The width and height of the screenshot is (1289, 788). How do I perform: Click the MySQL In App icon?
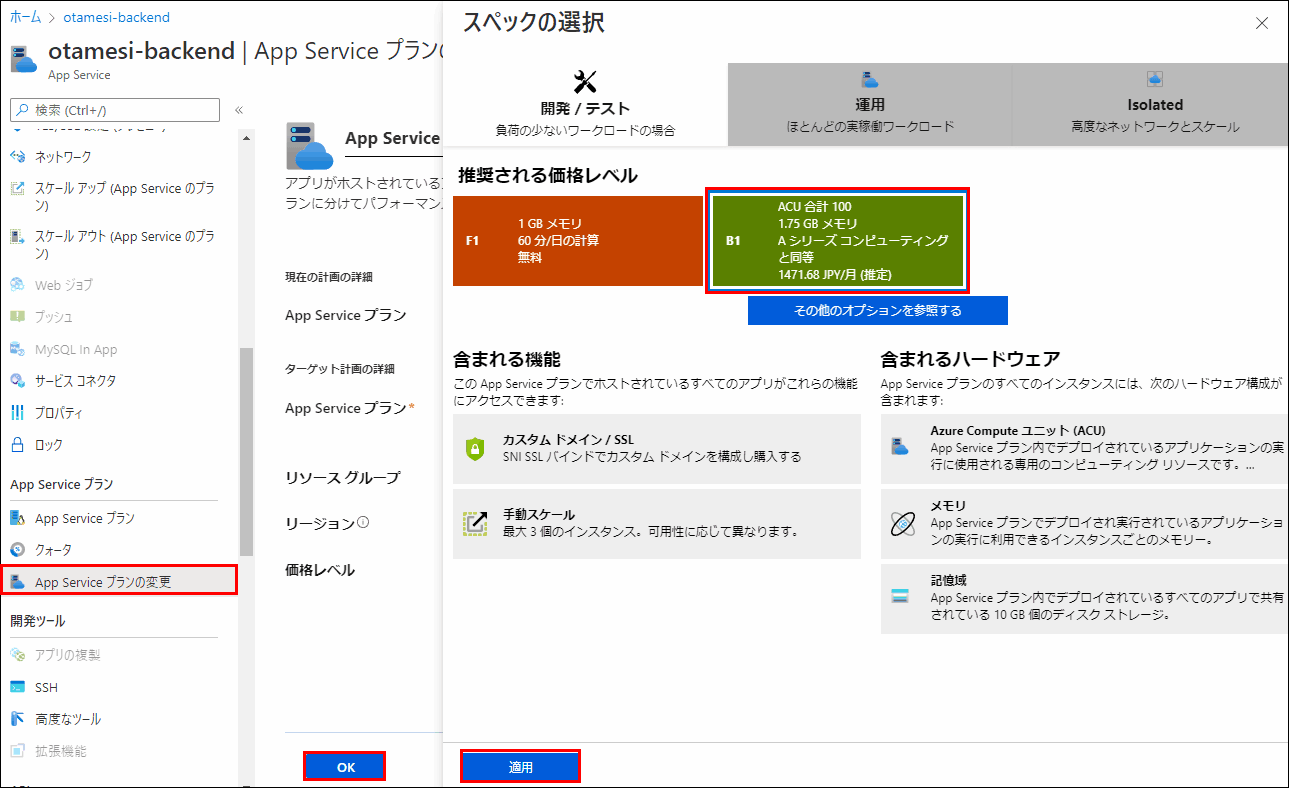(17, 349)
